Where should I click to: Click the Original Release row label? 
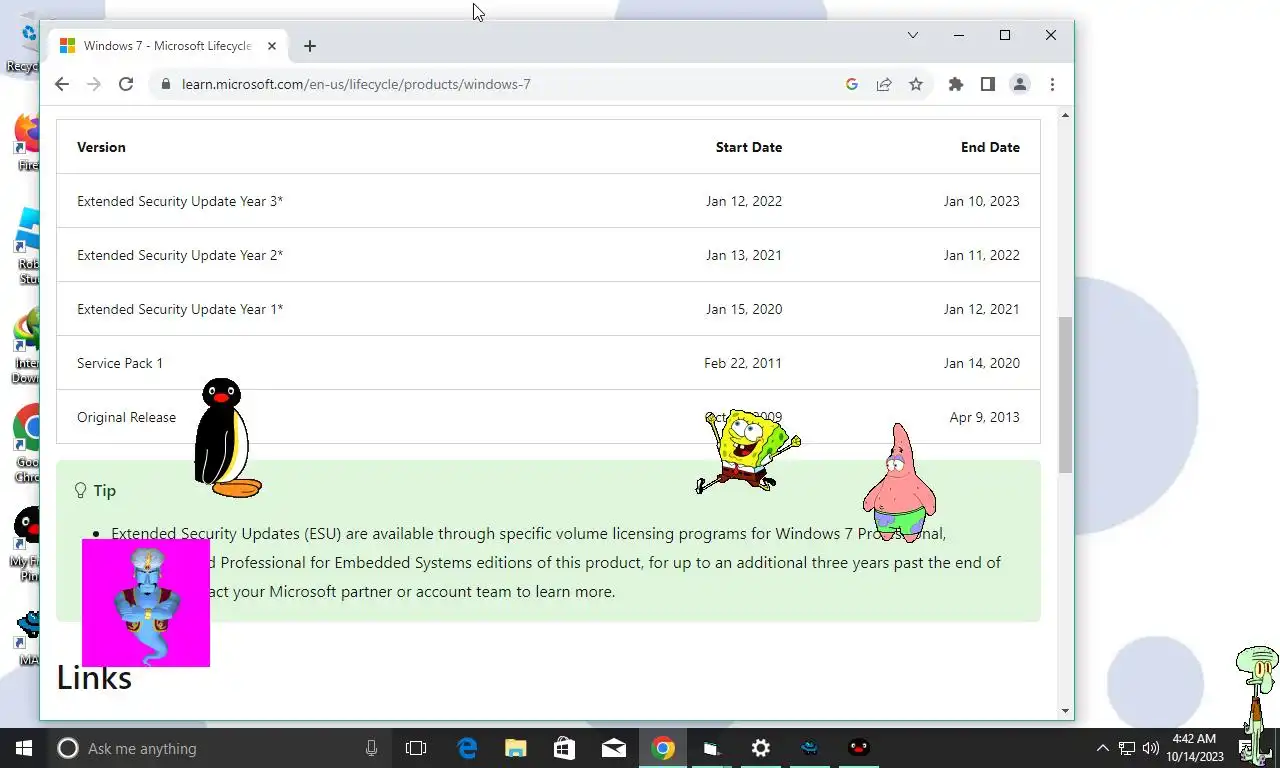pyautogui.click(x=126, y=417)
